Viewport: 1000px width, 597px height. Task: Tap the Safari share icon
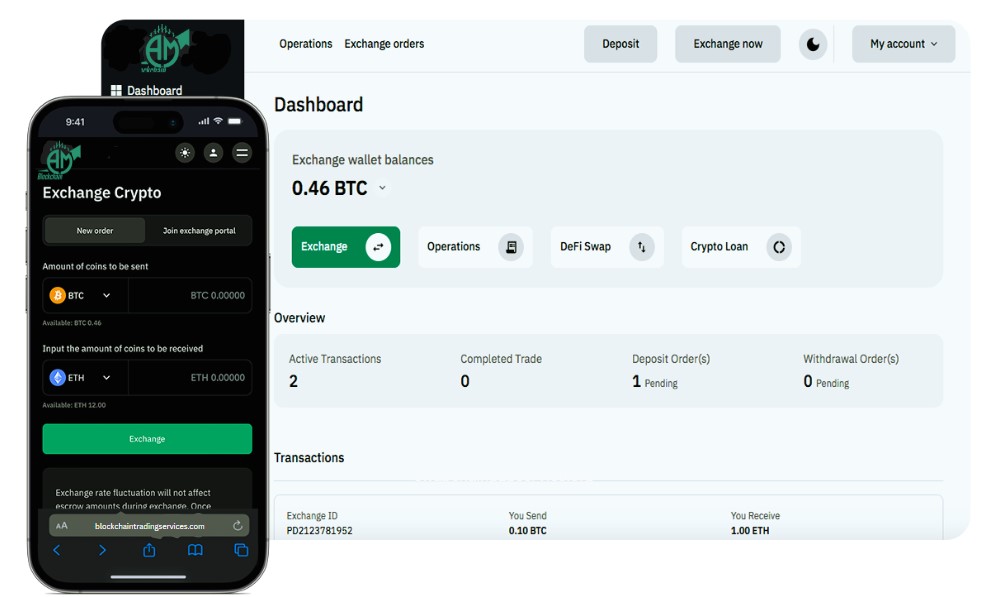pyautogui.click(x=149, y=550)
